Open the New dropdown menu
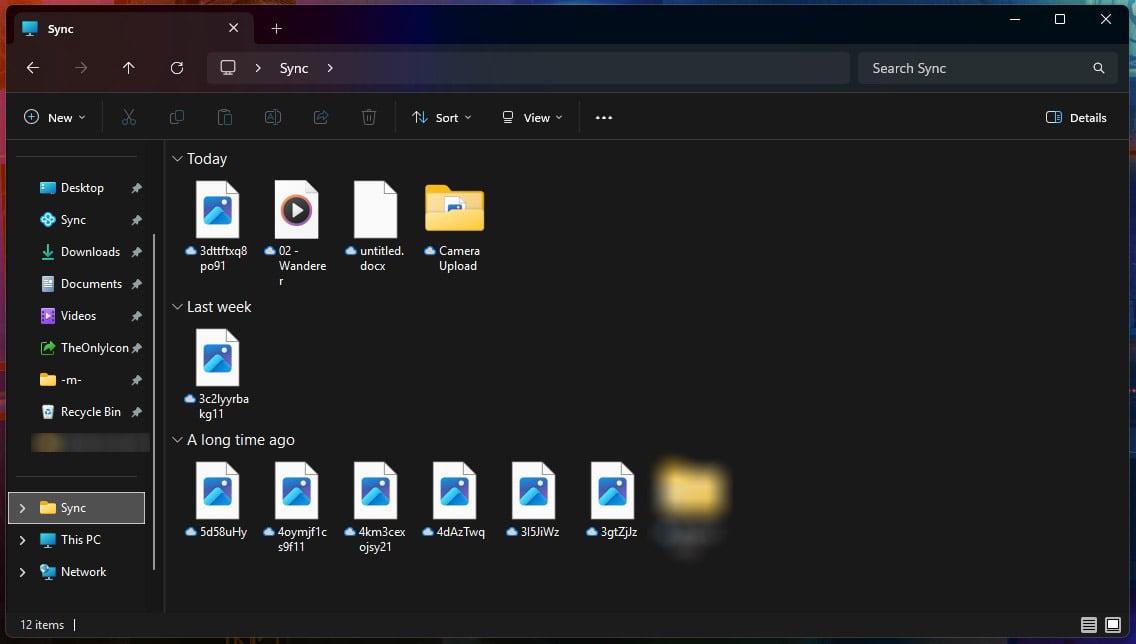 click(x=55, y=117)
